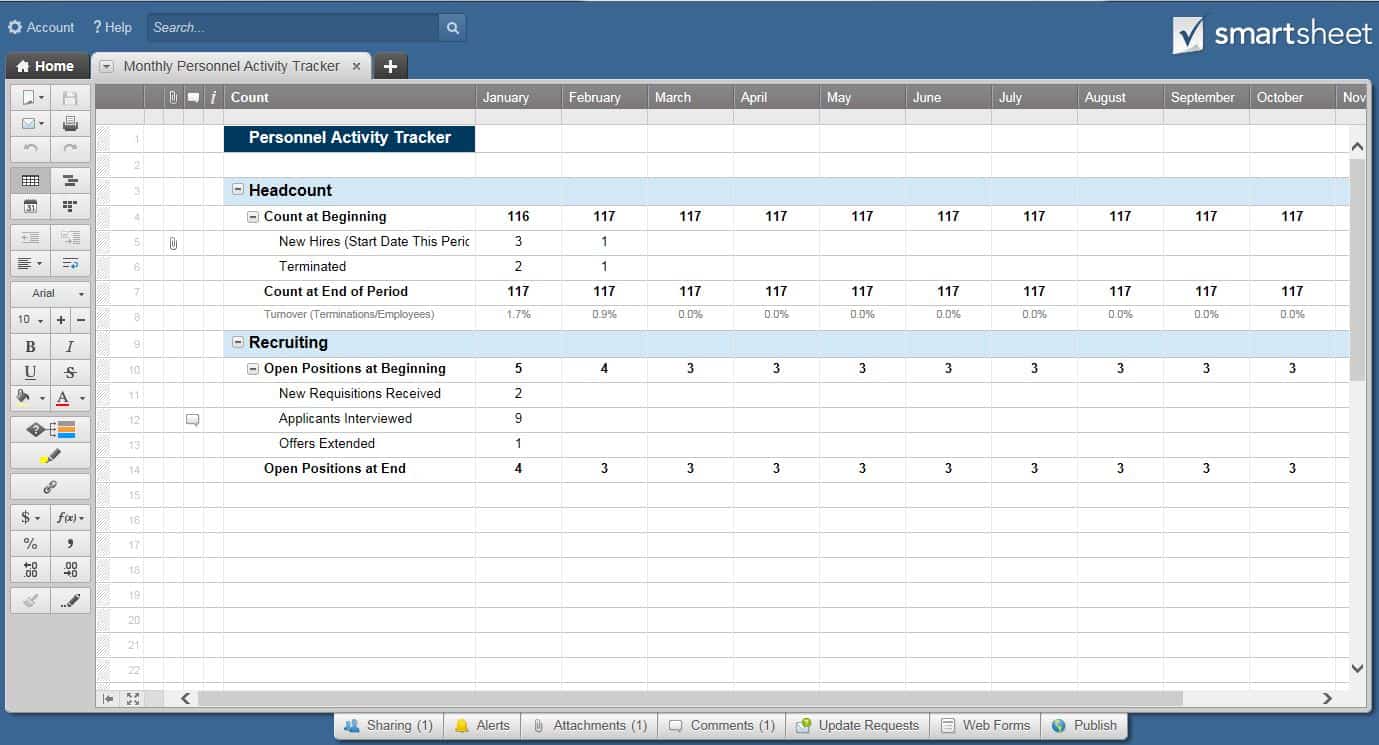
Task: Insert a hyperlink with the chain icon
Action: coord(49,486)
